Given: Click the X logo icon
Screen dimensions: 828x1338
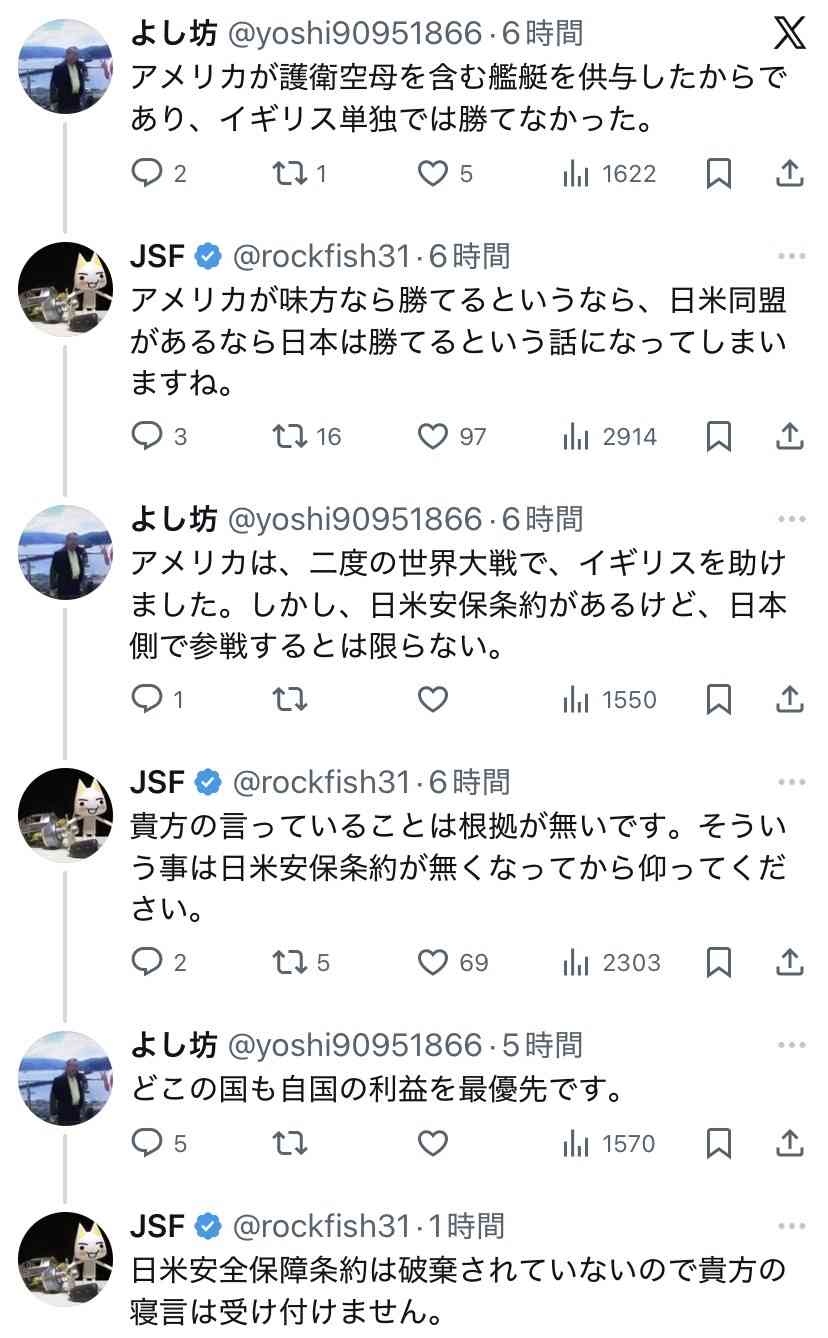Looking at the screenshot, I should [789, 34].
